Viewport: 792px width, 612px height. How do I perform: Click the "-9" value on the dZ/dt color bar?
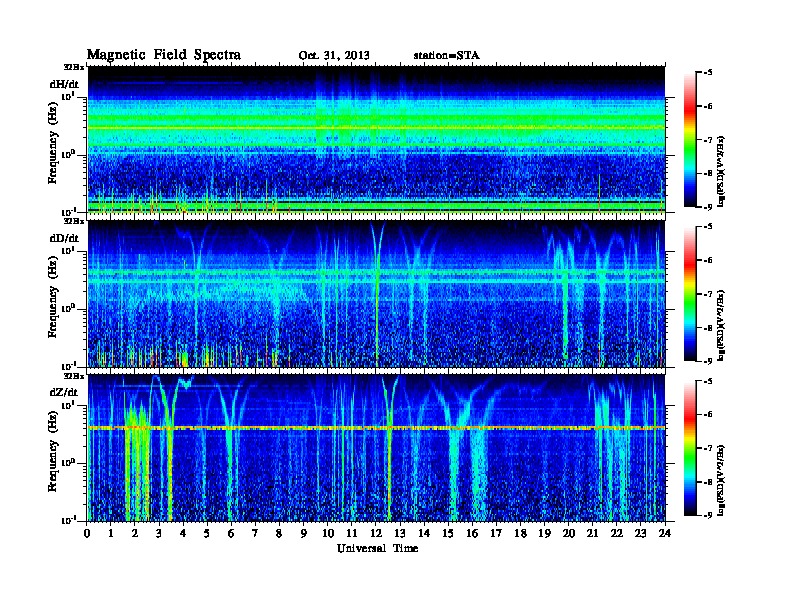click(x=708, y=515)
